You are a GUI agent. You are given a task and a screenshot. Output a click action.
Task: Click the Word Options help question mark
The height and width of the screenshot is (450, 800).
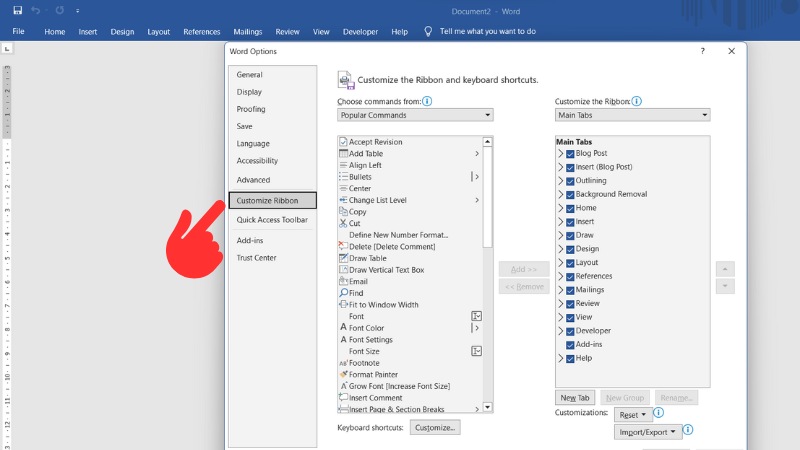[702, 51]
